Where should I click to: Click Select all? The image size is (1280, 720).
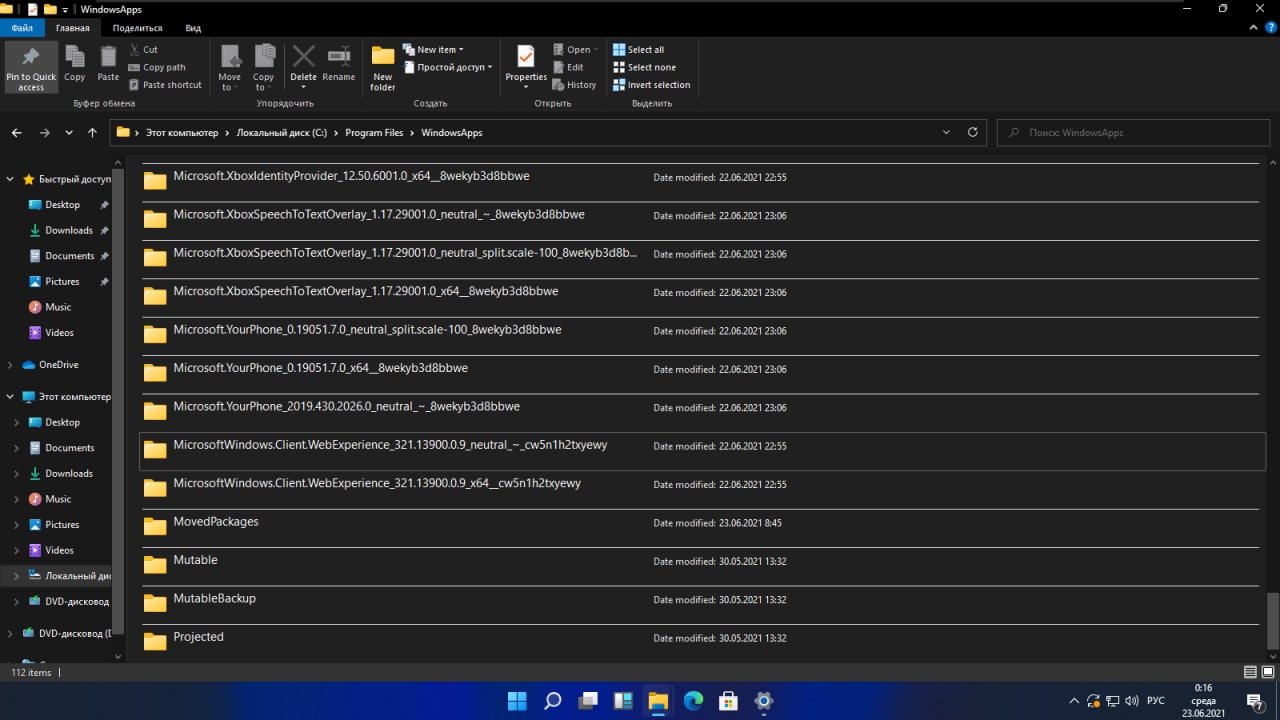[x=638, y=49]
